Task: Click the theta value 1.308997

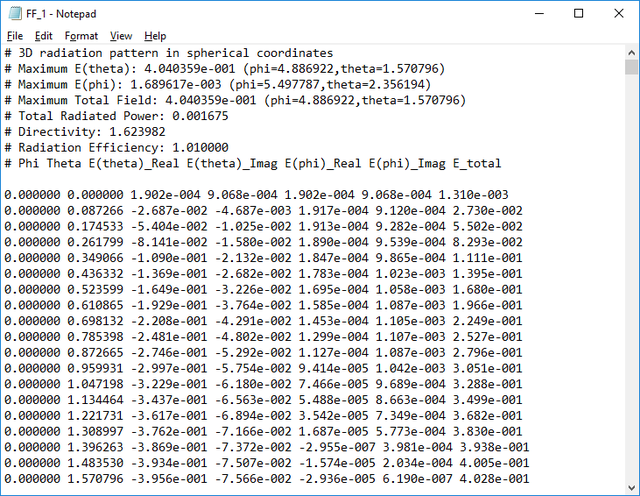Action: (95, 431)
